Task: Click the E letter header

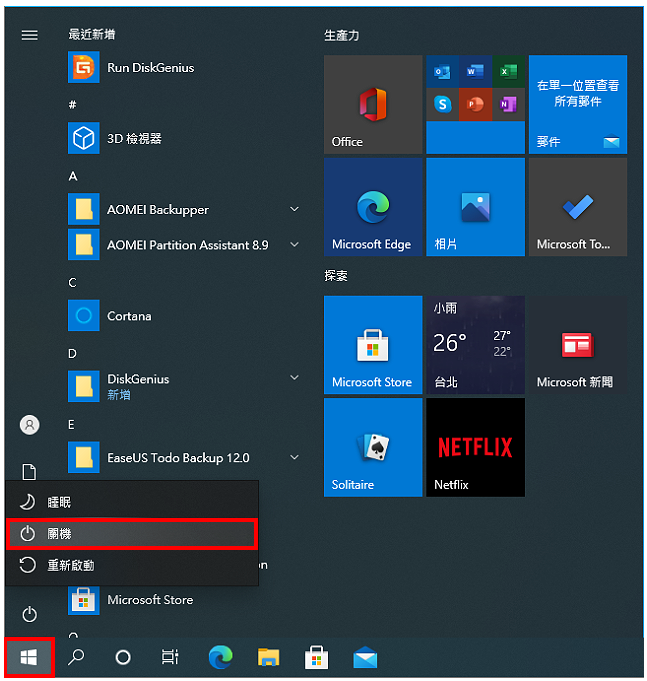Action: tap(71, 424)
